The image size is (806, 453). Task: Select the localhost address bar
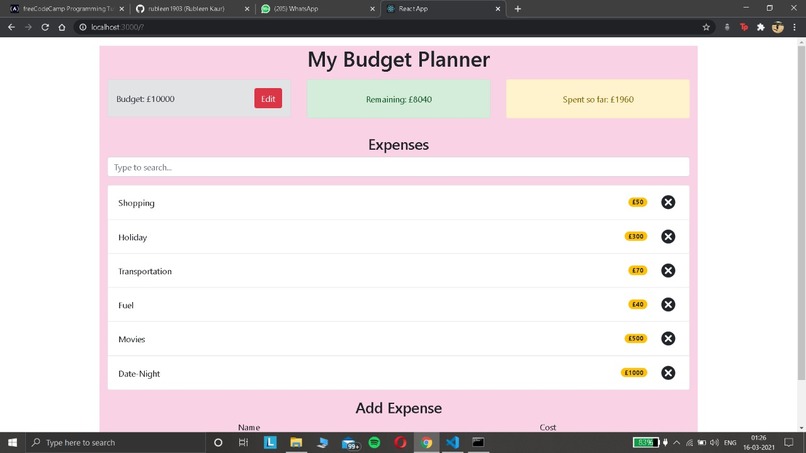(x=391, y=27)
